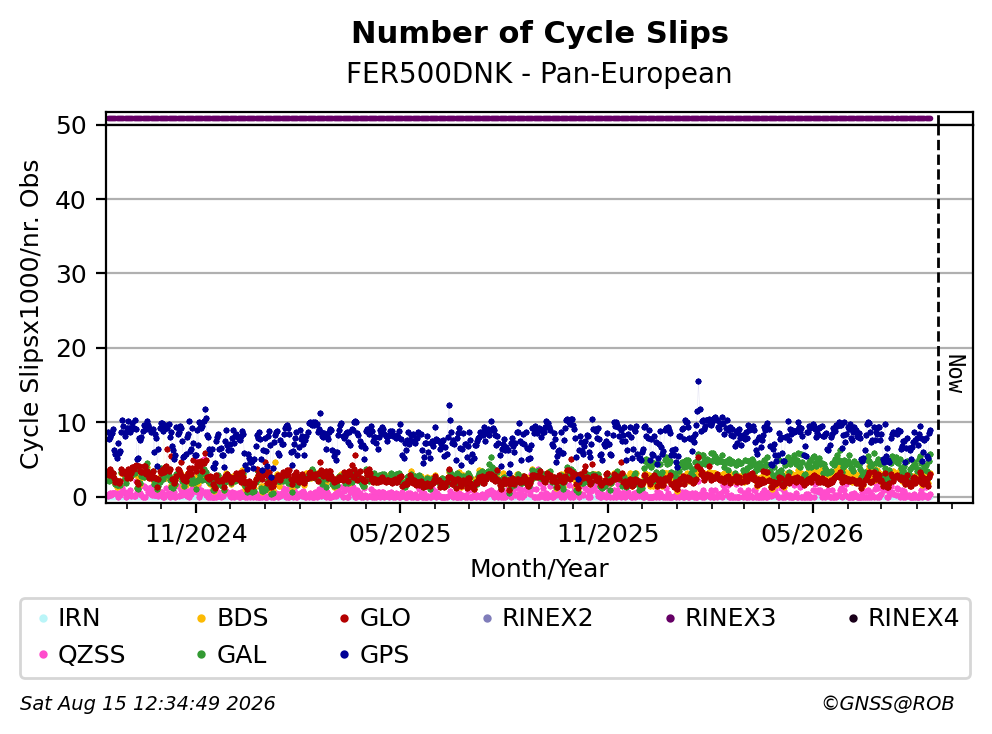The width and height of the screenshot is (992, 734).
Task: Click the 11/2025 x-axis tick label
Action: tap(607, 534)
